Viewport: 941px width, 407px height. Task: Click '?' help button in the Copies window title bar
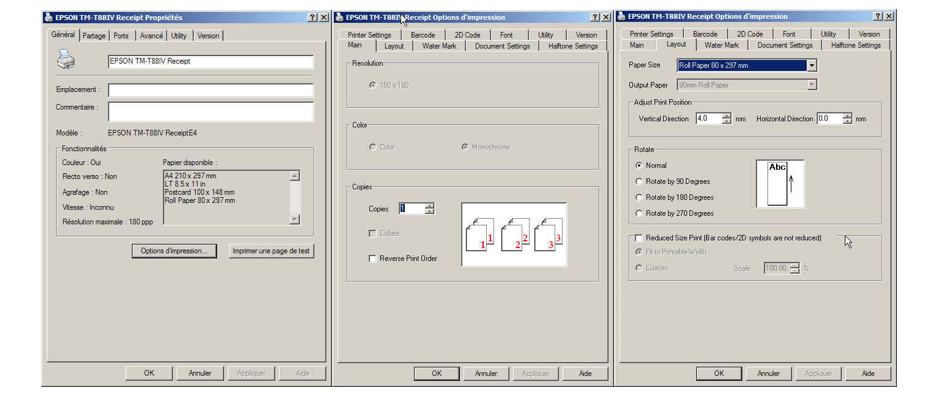click(594, 17)
